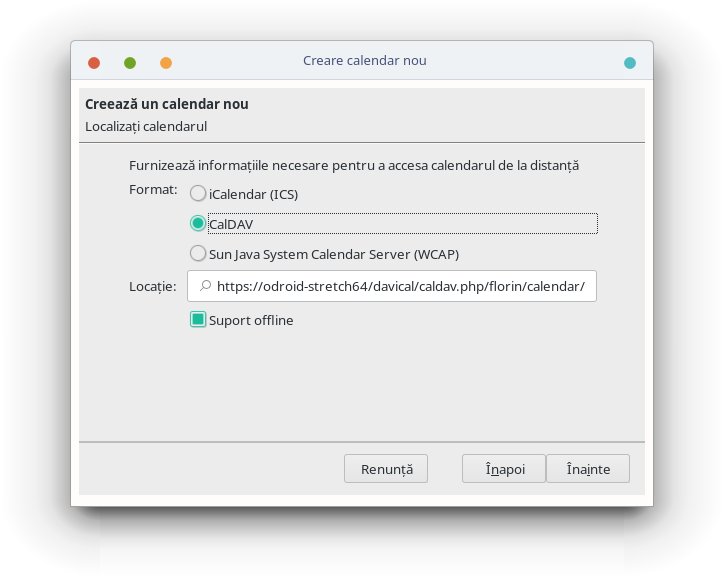Click the focused "CalDAV" label text
This screenshot has width=724, height=587.
[x=231, y=224]
